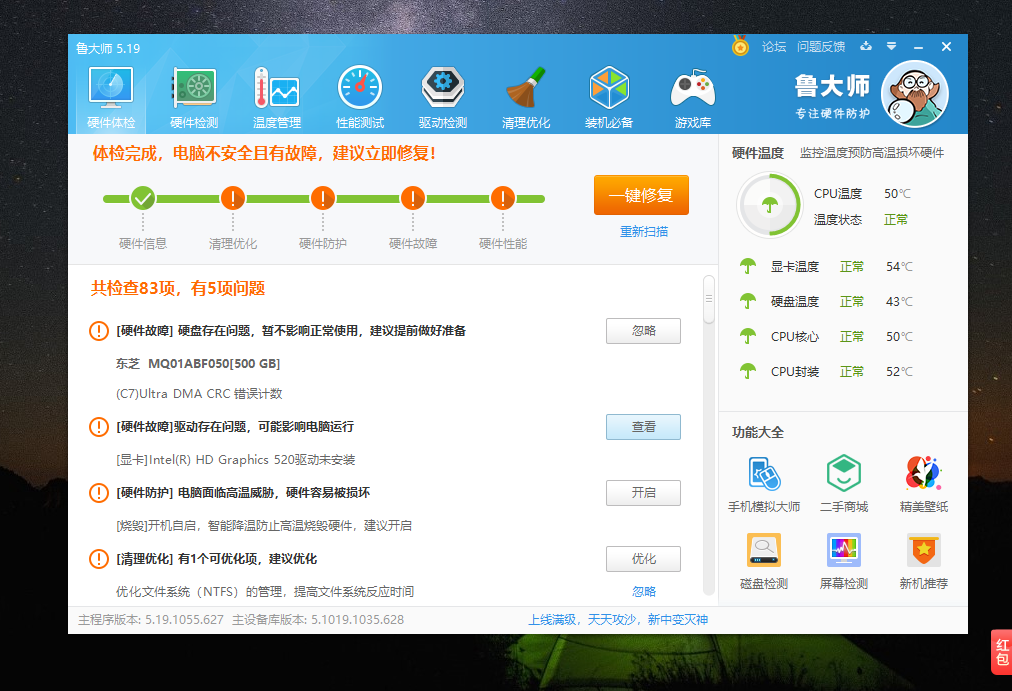Open 驱动检测 tab
Image resolution: width=1012 pixels, height=691 pixels.
pyautogui.click(x=443, y=97)
